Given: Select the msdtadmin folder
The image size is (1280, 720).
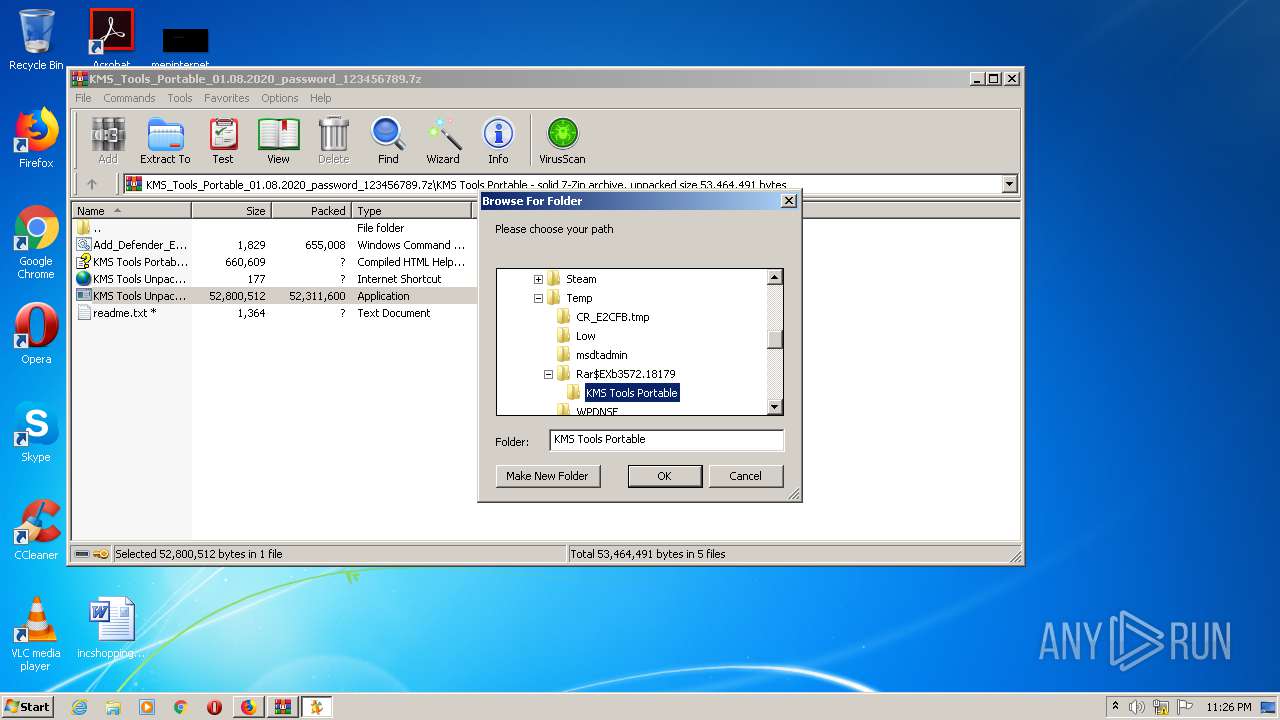Looking at the screenshot, I should click(601, 355).
